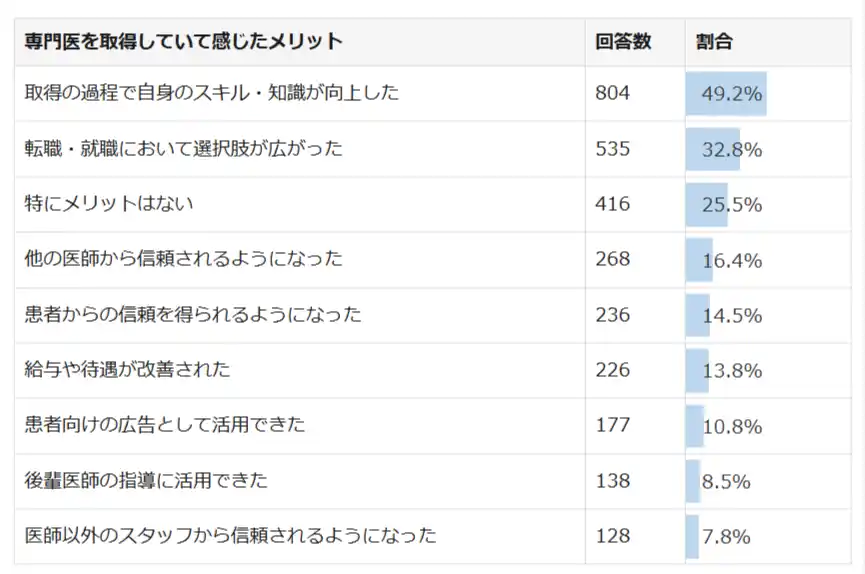
Task: Select the row 特にメリットはない
Action: (433, 204)
